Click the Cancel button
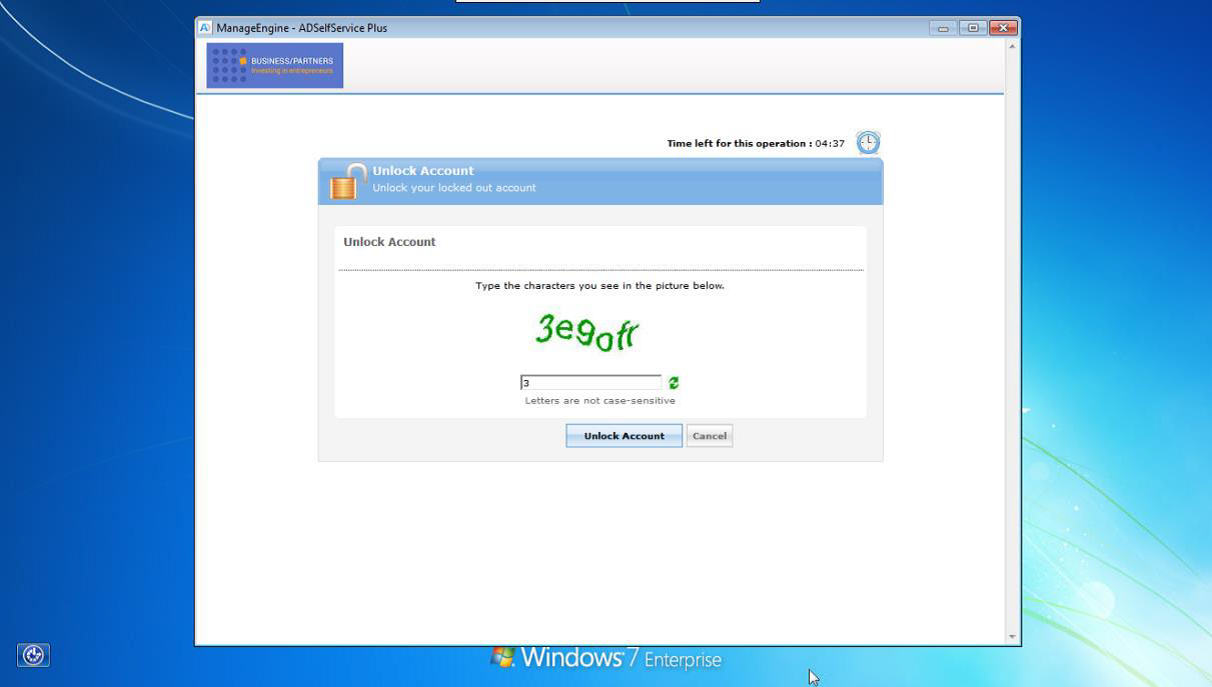This screenshot has height=687, width=1212. click(710, 436)
